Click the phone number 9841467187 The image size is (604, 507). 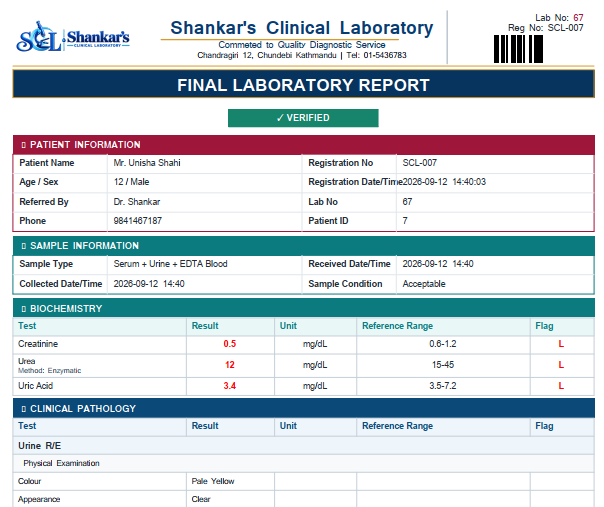click(138, 221)
